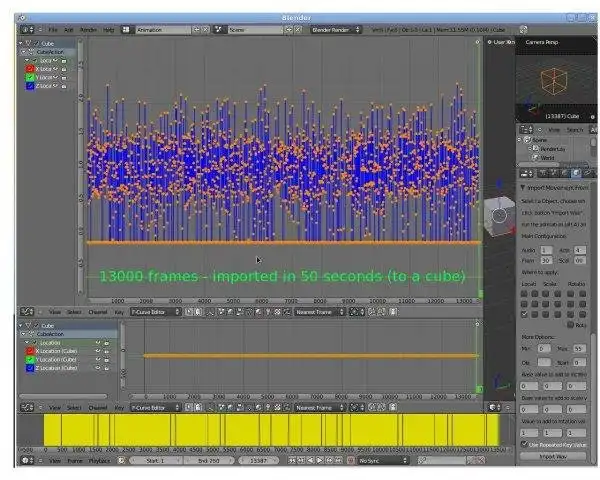The height and width of the screenshot is (480, 600).
Task: Click the Start: 1 frame field
Action: tap(156, 460)
